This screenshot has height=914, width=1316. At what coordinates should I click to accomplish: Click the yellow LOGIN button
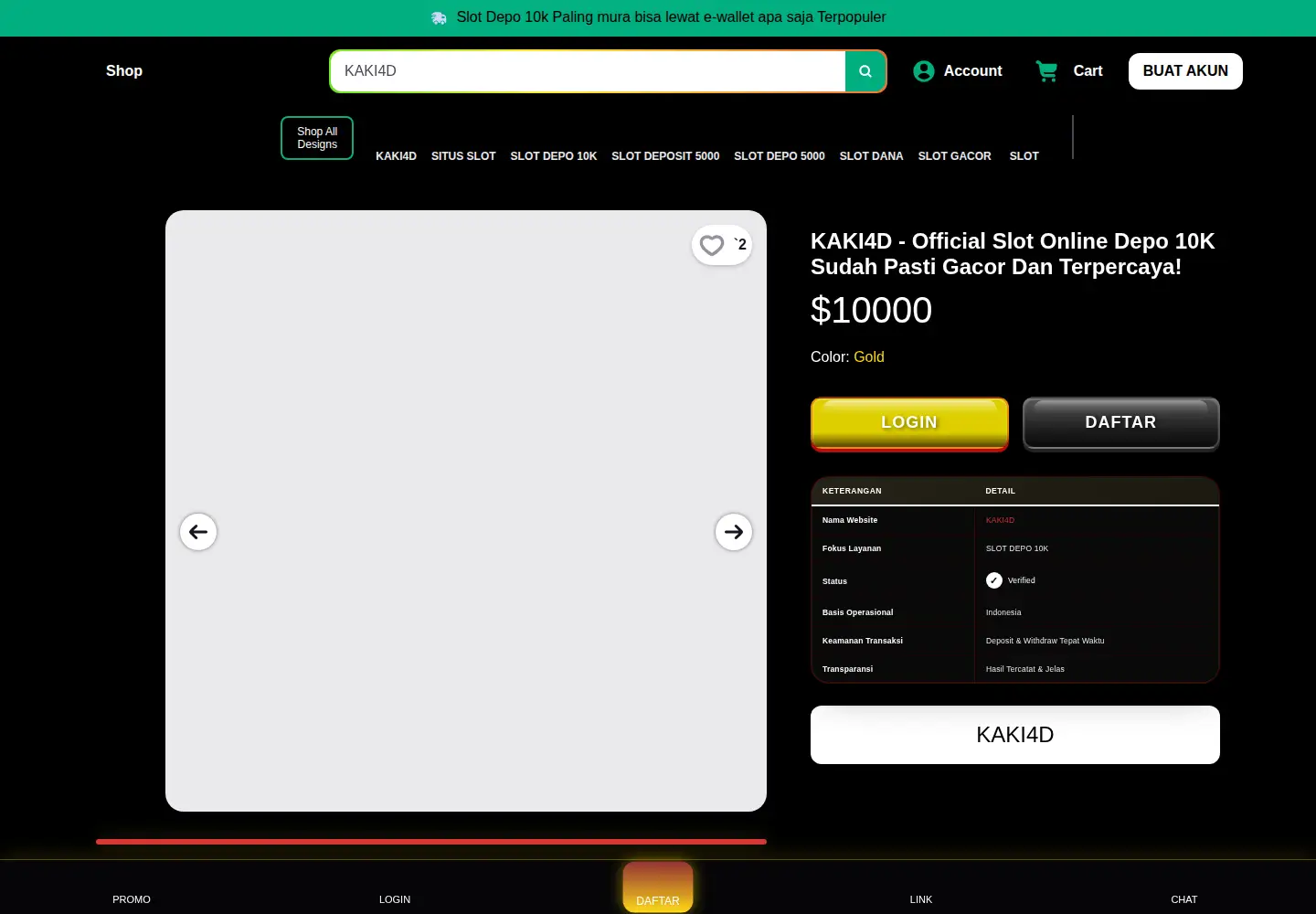pyautogui.click(x=909, y=423)
